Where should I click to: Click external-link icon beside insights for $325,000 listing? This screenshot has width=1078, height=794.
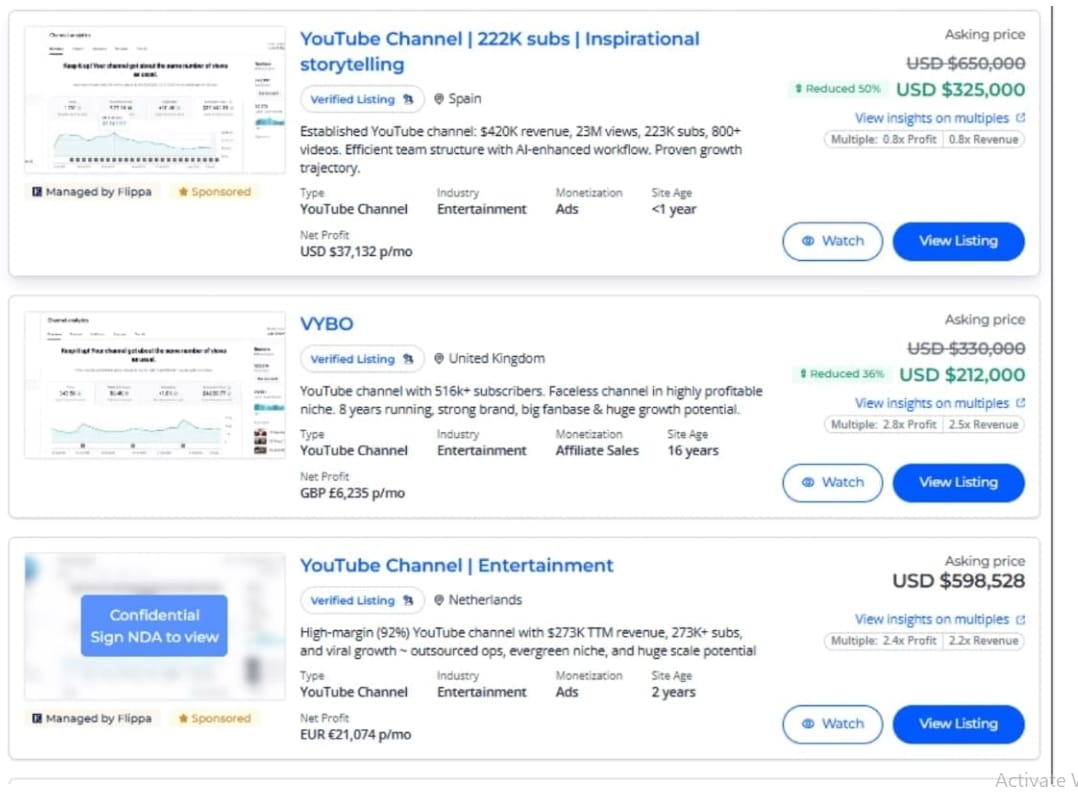[x=1020, y=118]
